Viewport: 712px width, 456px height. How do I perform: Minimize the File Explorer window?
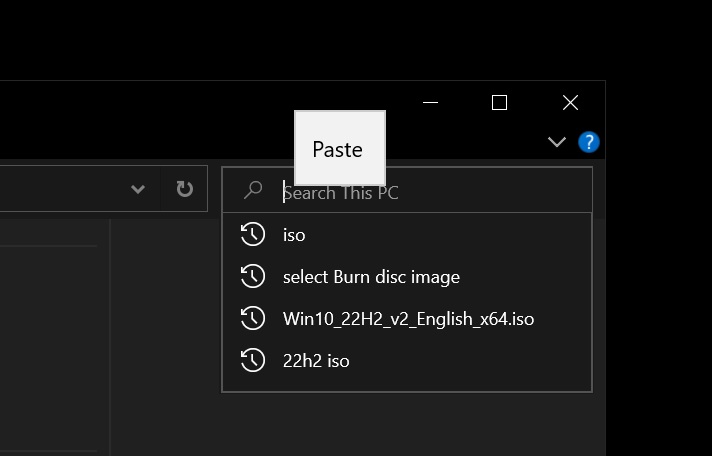click(430, 103)
